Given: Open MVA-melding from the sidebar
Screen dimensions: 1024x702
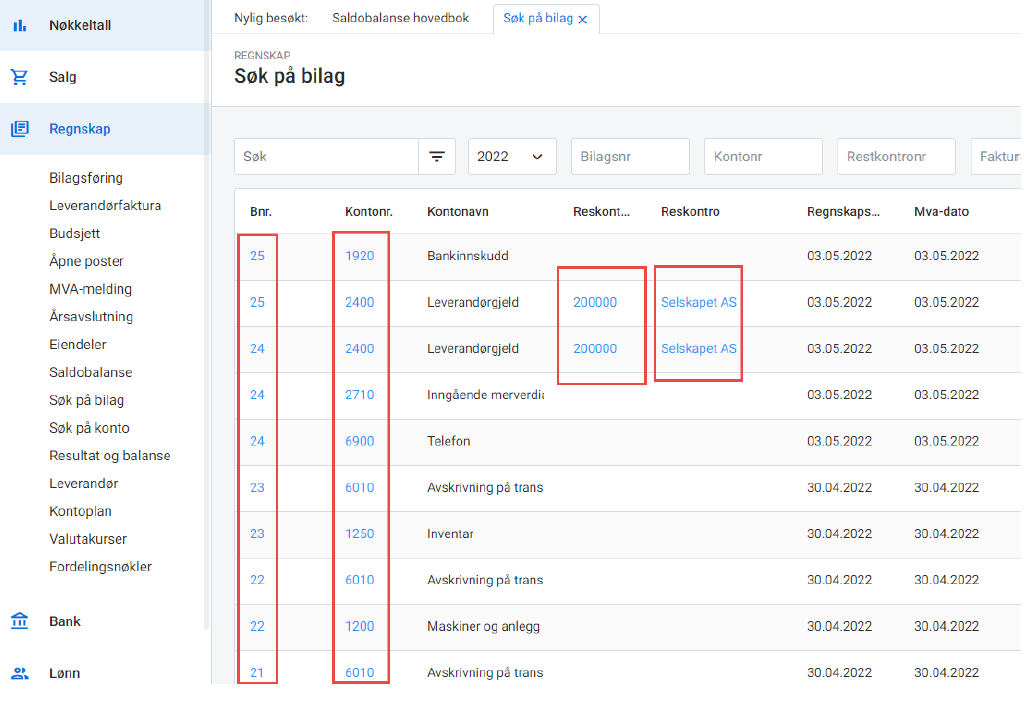Looking at the screenshot, I should click(90, 289).
